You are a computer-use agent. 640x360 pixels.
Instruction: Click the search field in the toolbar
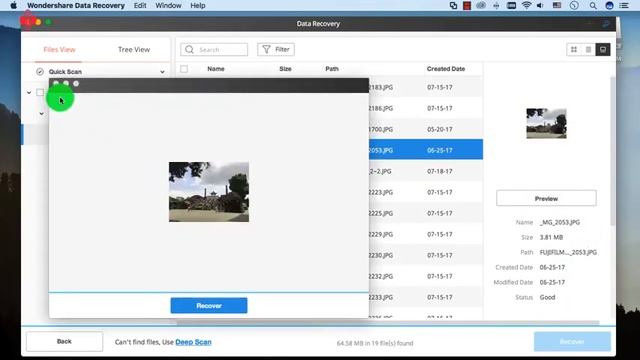(214, 49)
